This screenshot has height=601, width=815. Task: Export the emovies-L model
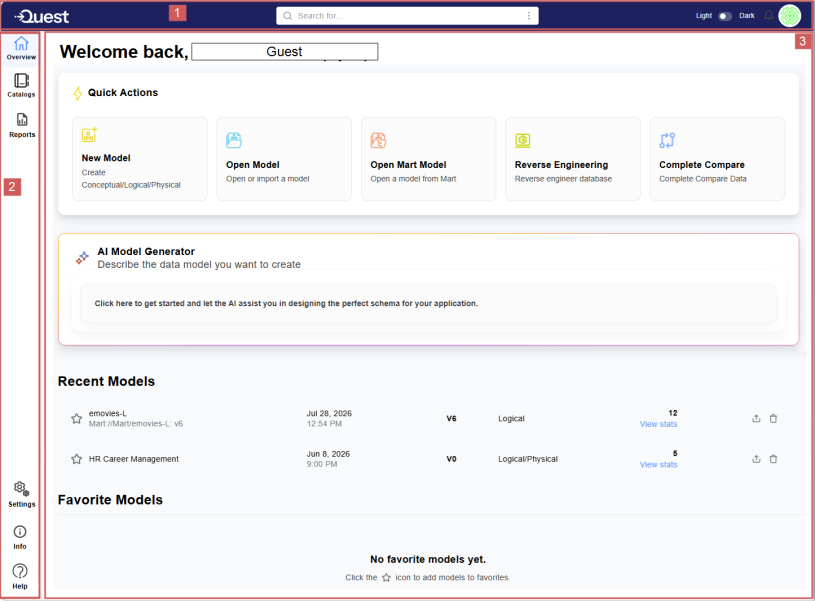pos(756,419)
